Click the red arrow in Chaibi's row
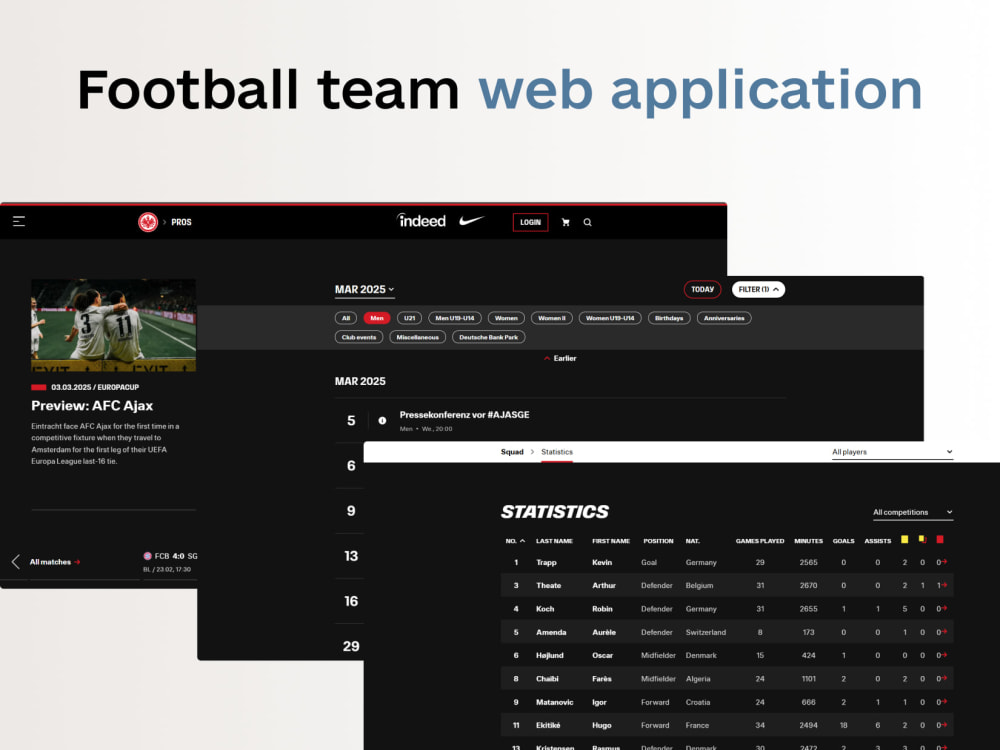 [x=945, y=678]
